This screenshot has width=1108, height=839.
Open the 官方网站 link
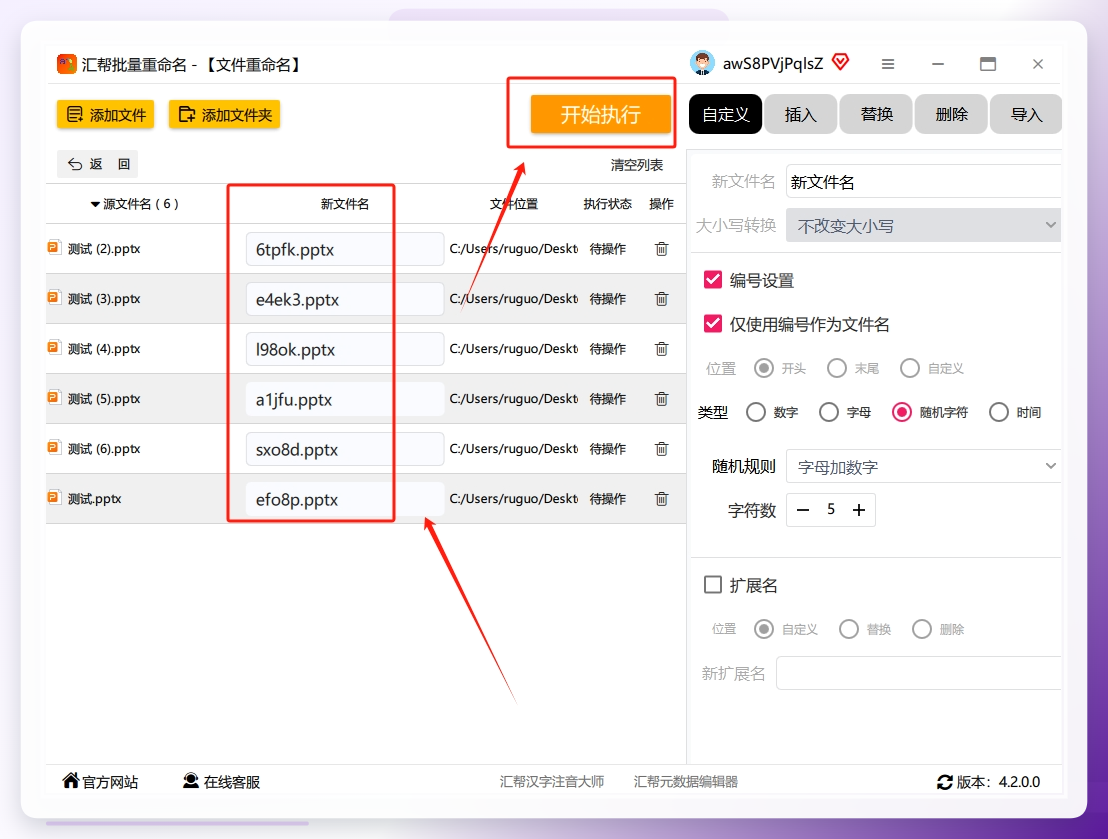point(100,782)
